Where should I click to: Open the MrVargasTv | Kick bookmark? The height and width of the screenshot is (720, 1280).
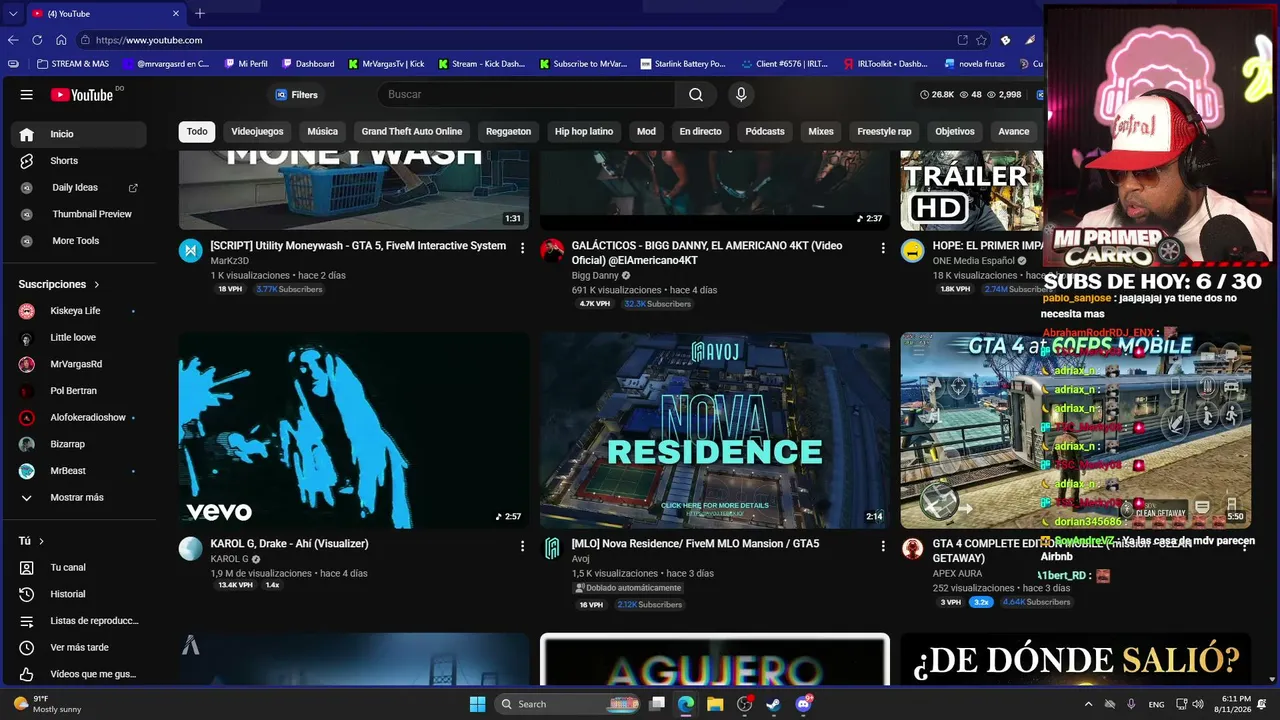click(x=386, y=64)
